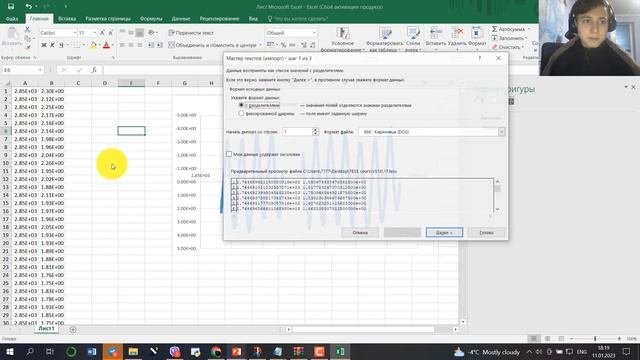This screenshot has width=640, height=360.
Task: Expand the Name Box dropdown arrow
Action: pyautogui.click(x=40, y=70)
